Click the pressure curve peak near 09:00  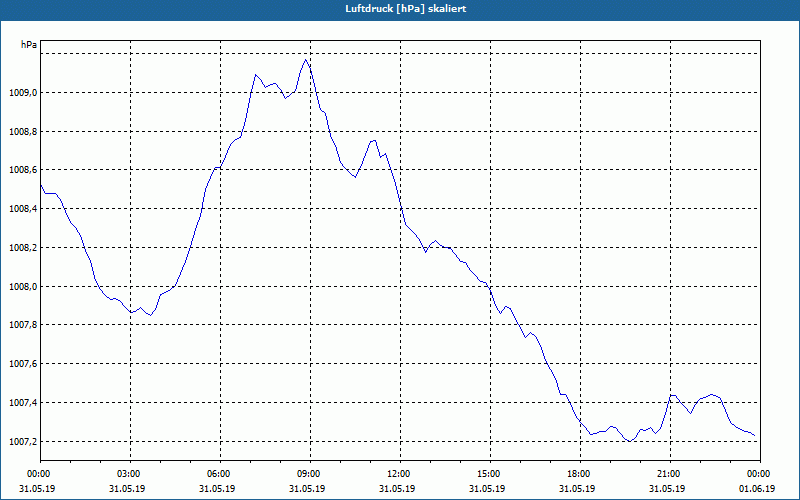[x=306, y=60]
